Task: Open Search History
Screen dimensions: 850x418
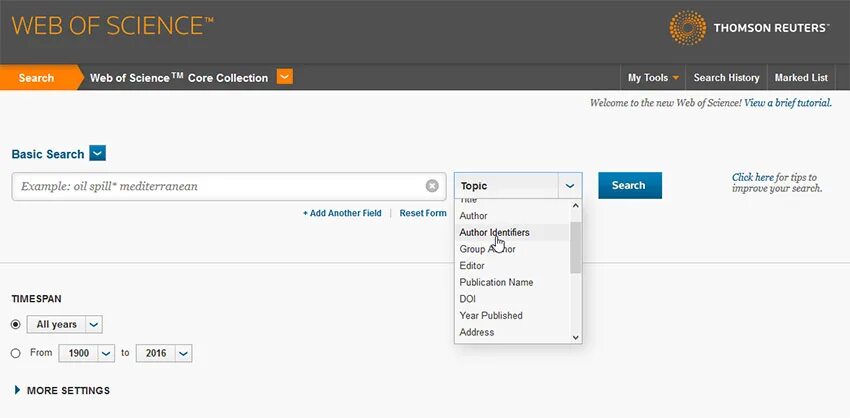Action: click(x=726, y=78)
